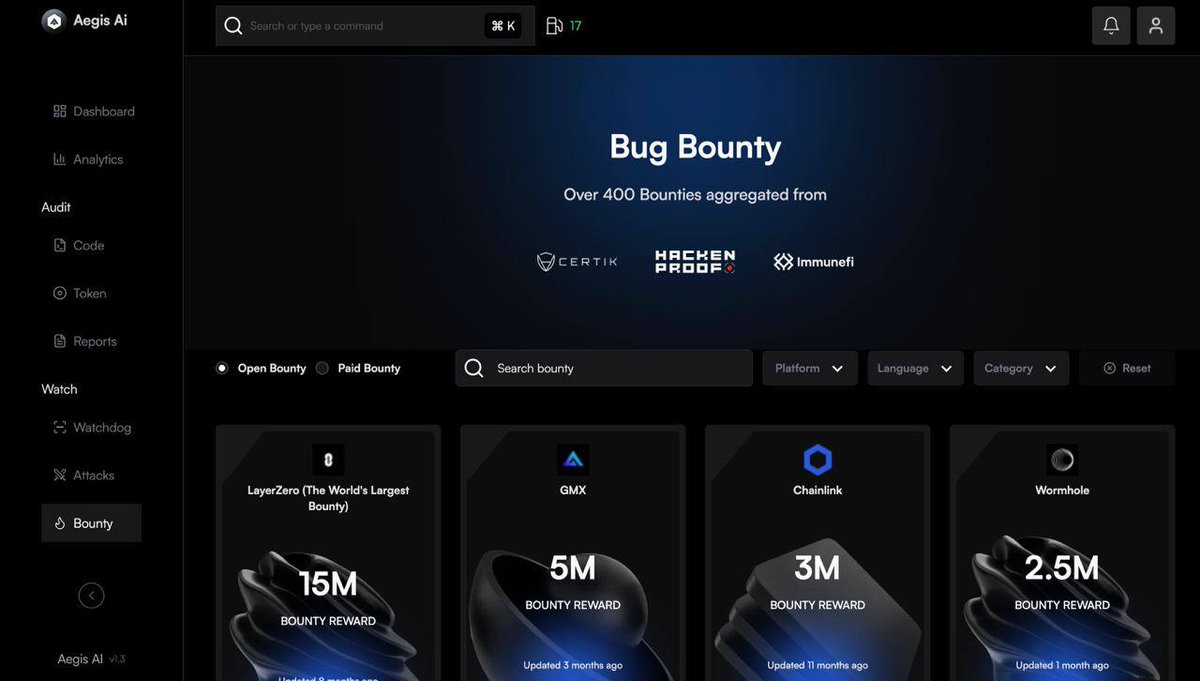This screenshot has height=681, width=1200.
Task: Click 'Updated 3 months ago' on GMX card
Action: [573, 665]
